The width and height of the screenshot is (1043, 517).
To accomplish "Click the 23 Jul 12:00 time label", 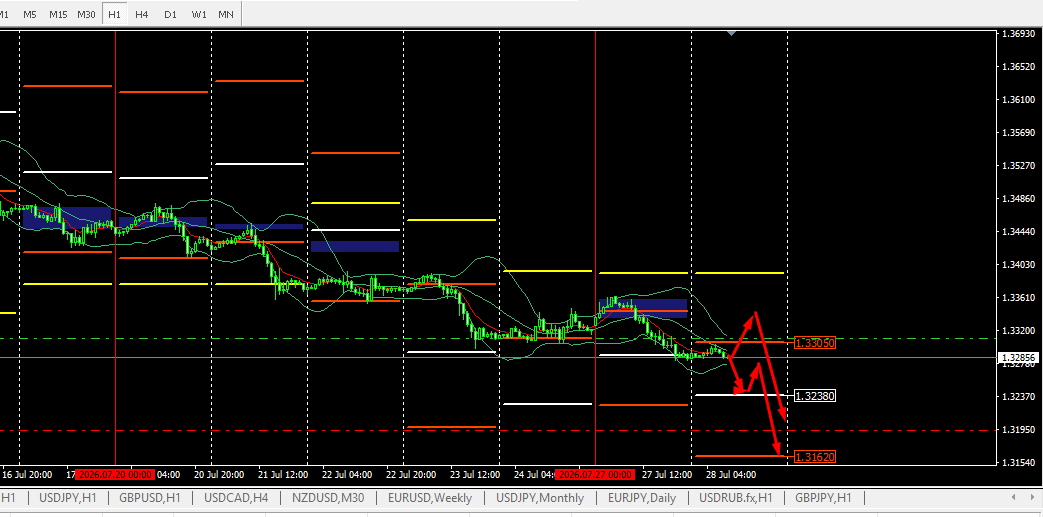I will tap(474, 475).
